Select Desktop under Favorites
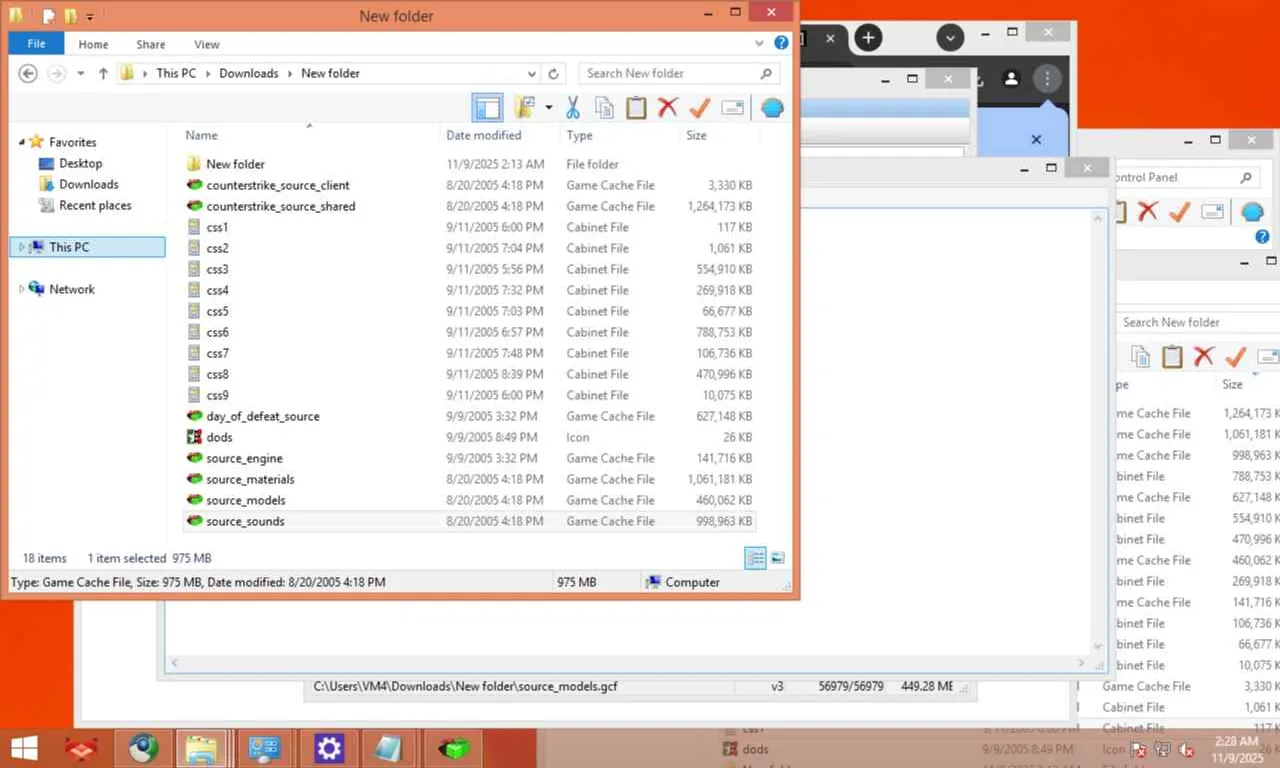 (x=80, y=163)
